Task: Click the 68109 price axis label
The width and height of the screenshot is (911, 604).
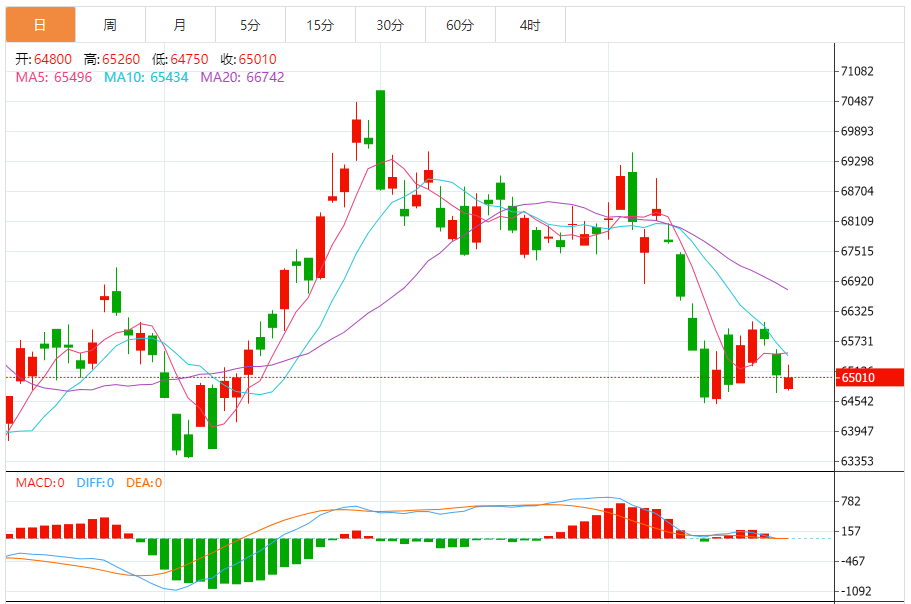Action: (x=858, y=221)
